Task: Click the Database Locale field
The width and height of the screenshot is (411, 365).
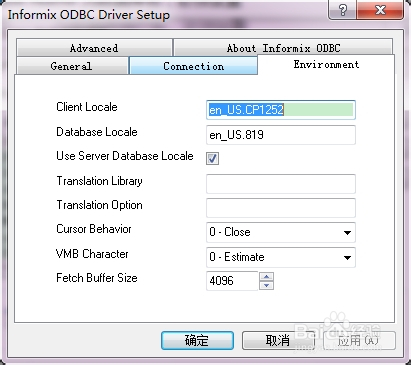Action: coord(281,135)
